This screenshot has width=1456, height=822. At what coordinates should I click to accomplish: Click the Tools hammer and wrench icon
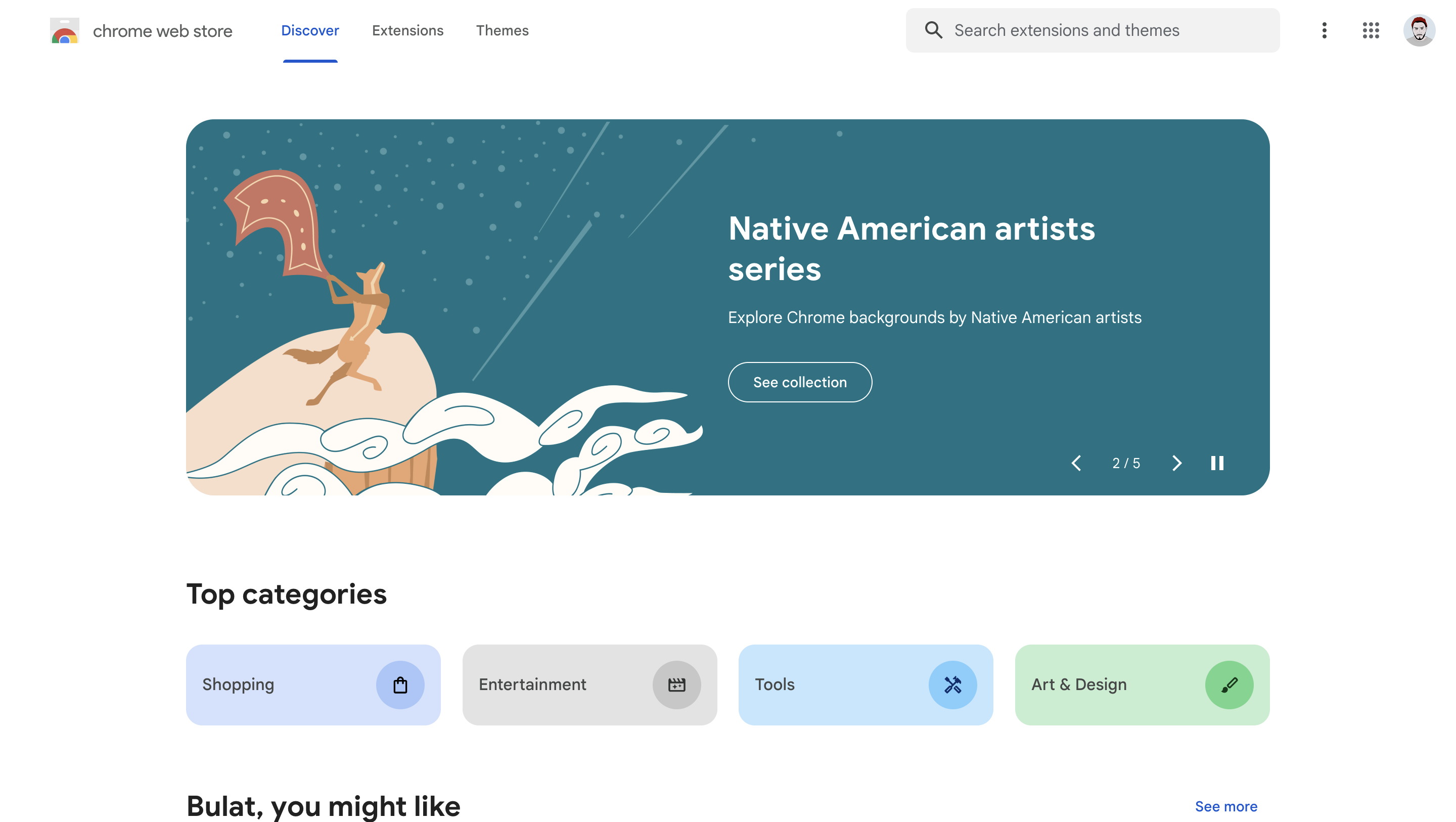[x=952, y=684]
